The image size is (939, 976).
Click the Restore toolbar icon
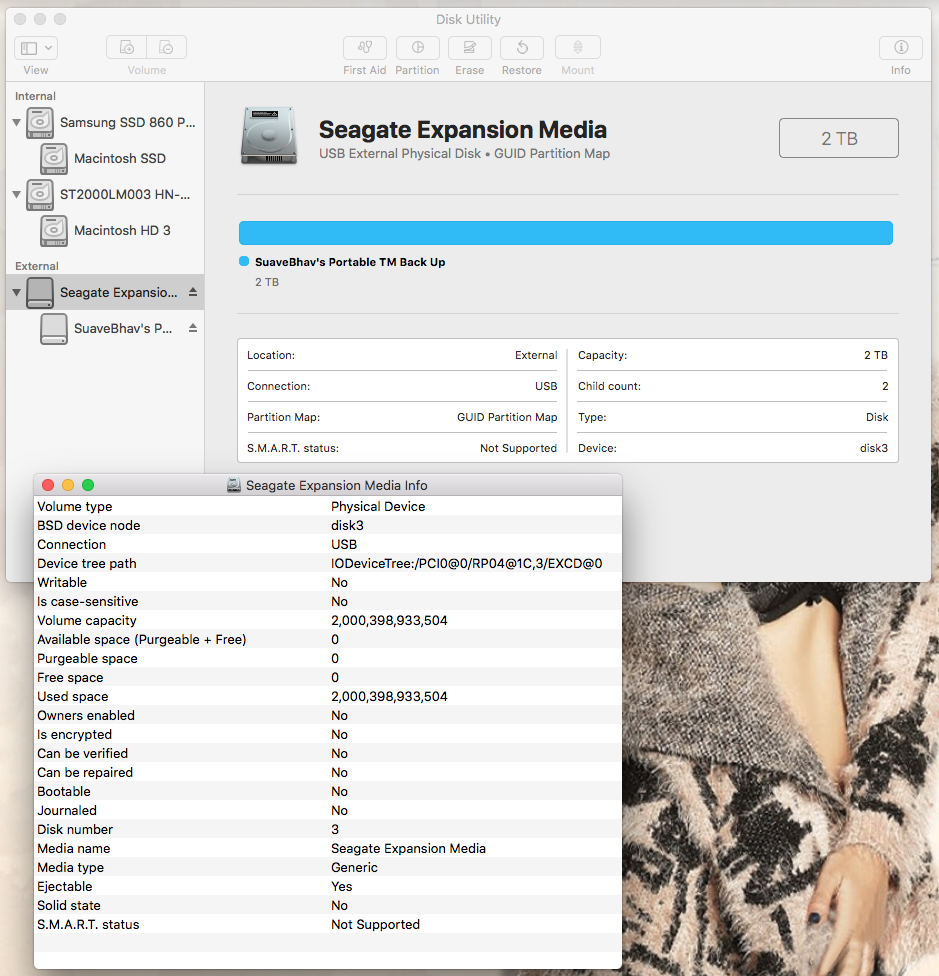point(522,47)
